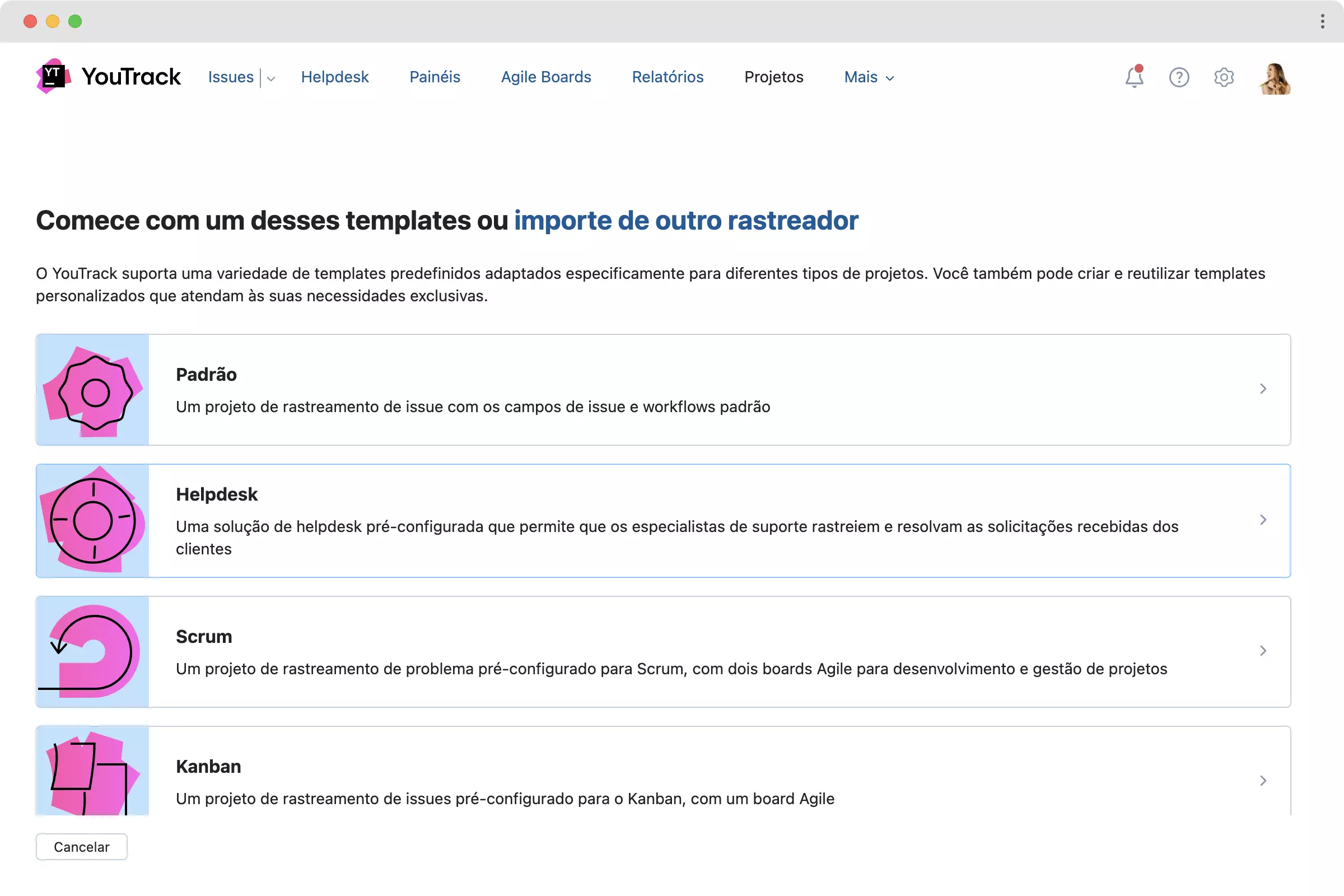1344x896 pixels.
Task: Click the YouTrack logo icon
Action: click(53, 76)
